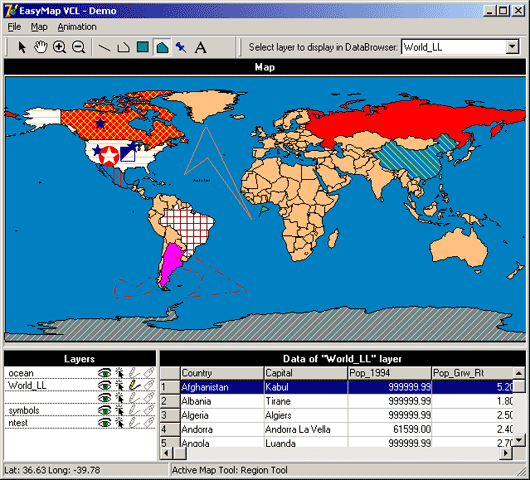Choose the zoom out magnifier tool
This screenshot has width=530, height=480.
click(x=79, y=47)
